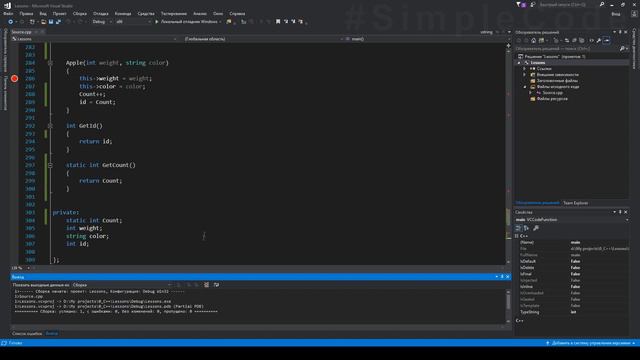
Task: Click View Code icon in Solution Explorer toolbar
Action: tap(591, 40)
